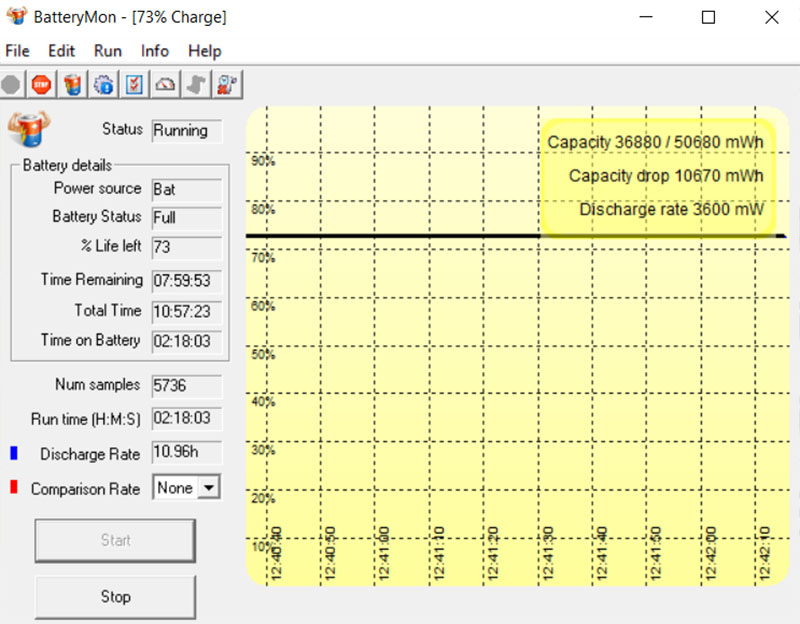Click the Power source field showing Bat
Image resolution: width=800 pixels, height=624 pixels.
187,190
